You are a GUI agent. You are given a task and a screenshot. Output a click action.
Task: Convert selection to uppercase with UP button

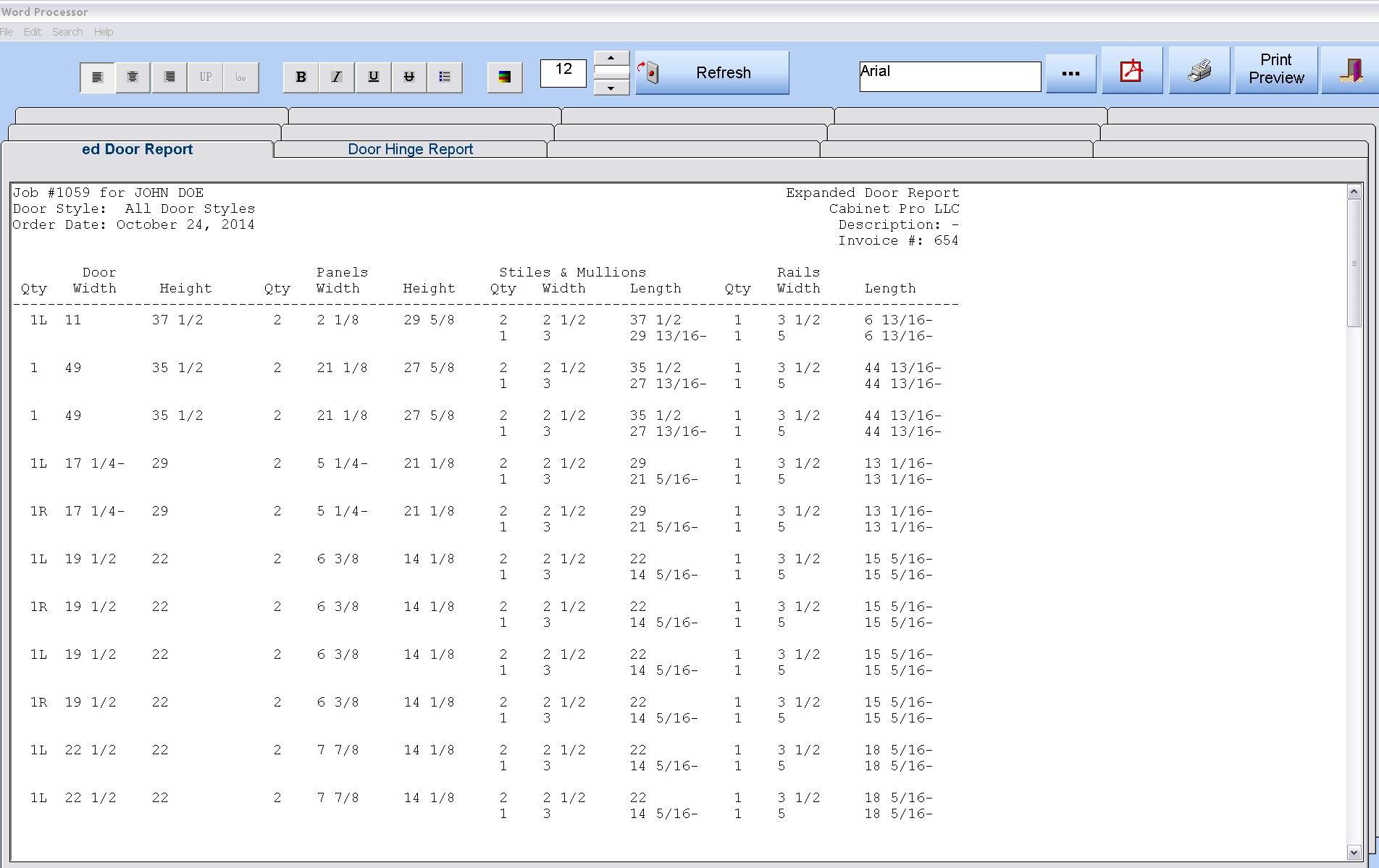click(206, 77)
